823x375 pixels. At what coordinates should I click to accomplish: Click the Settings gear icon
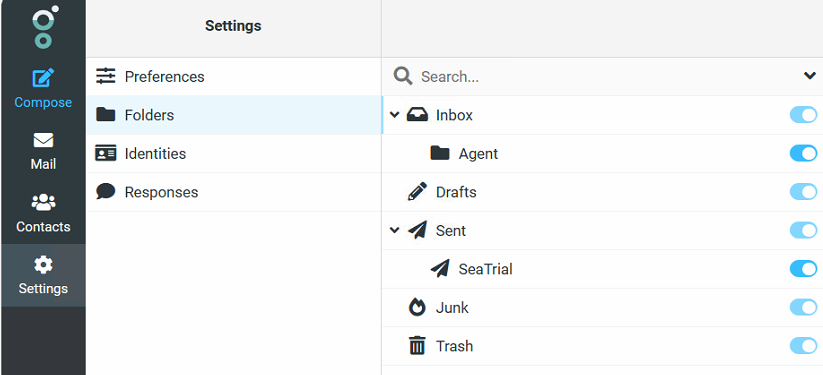pyautogui.click(x=43, y=264)
